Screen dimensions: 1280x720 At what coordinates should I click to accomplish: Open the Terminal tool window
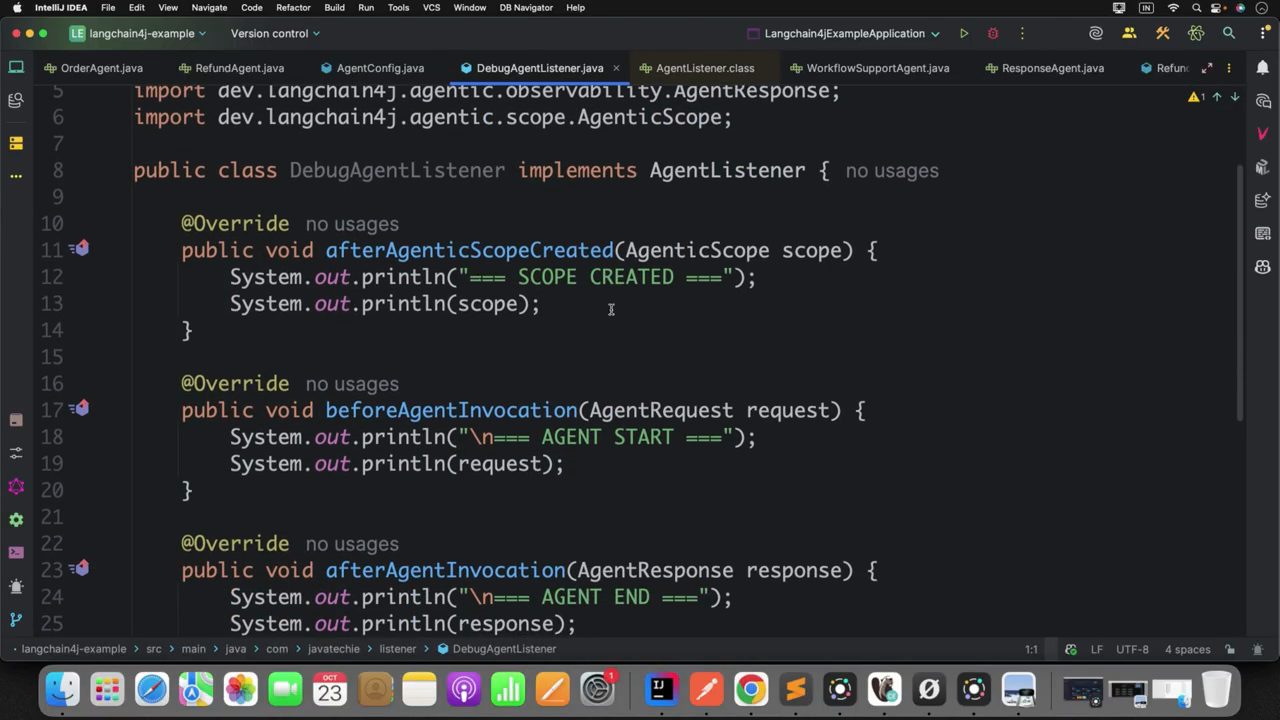(16, 552)
